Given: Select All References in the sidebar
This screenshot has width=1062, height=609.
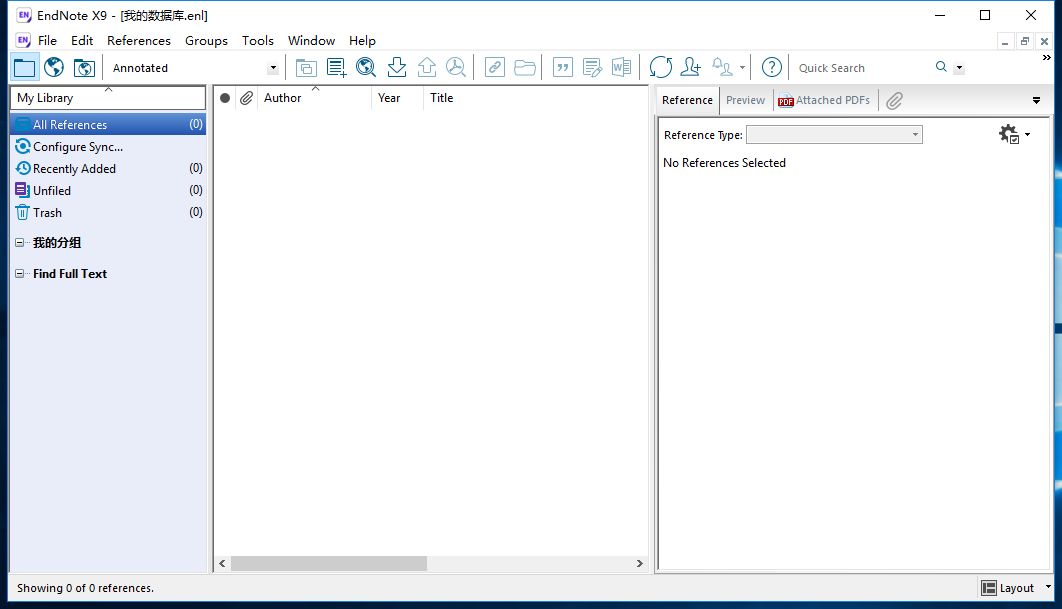Looking at the screenshot, I should pyautogui.click(x=108, y=125).
